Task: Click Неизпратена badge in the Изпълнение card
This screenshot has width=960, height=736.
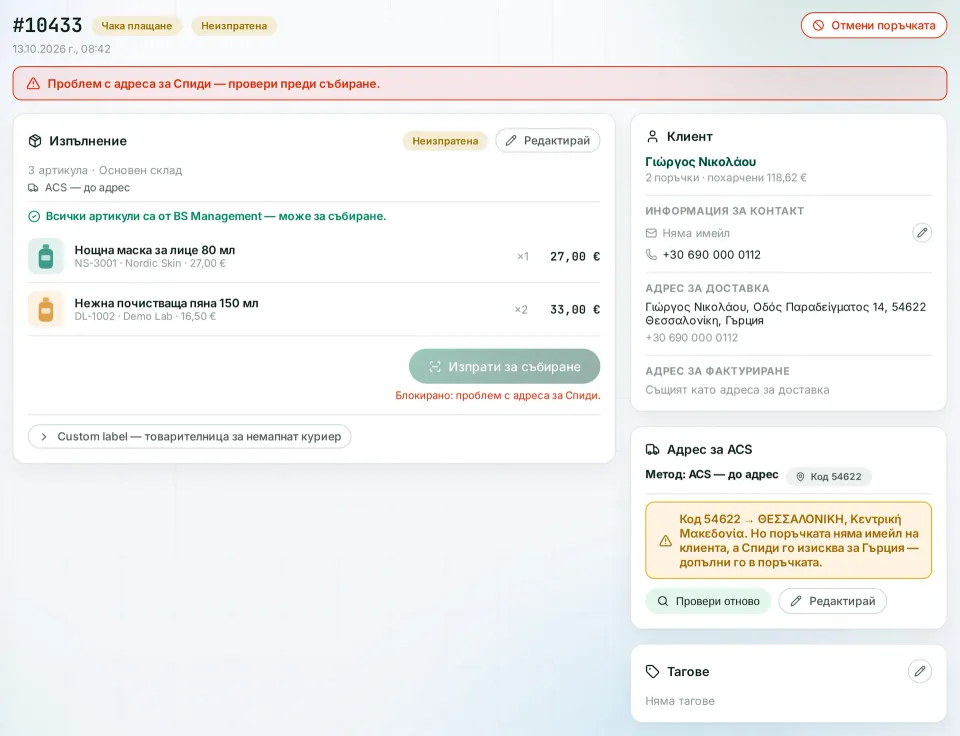Action: tap(445, 141)
